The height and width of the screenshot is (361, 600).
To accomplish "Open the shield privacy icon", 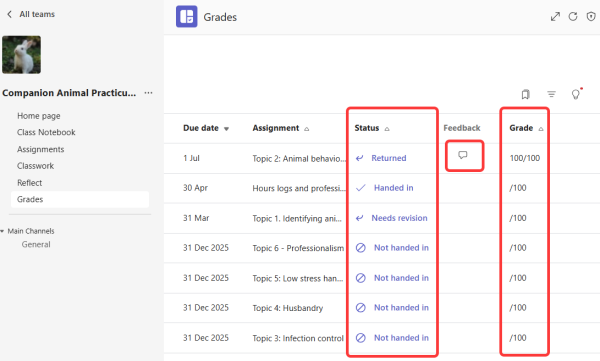I will [591, 16].
